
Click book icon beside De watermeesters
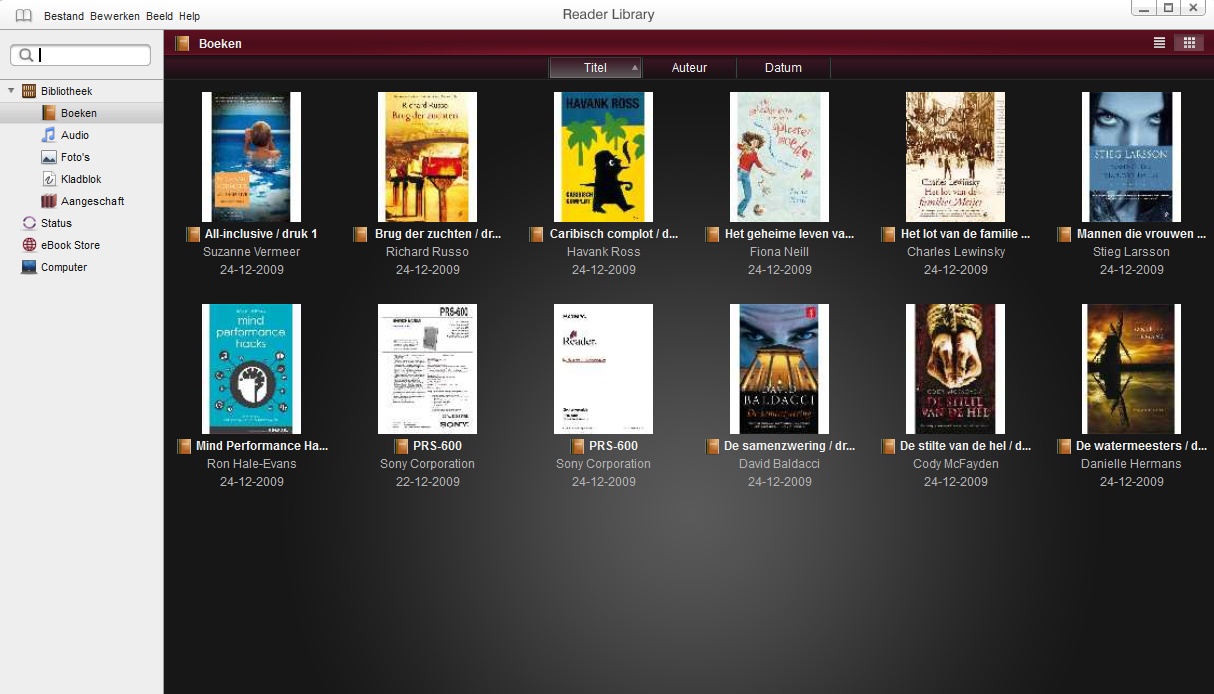coord(1063,446)
